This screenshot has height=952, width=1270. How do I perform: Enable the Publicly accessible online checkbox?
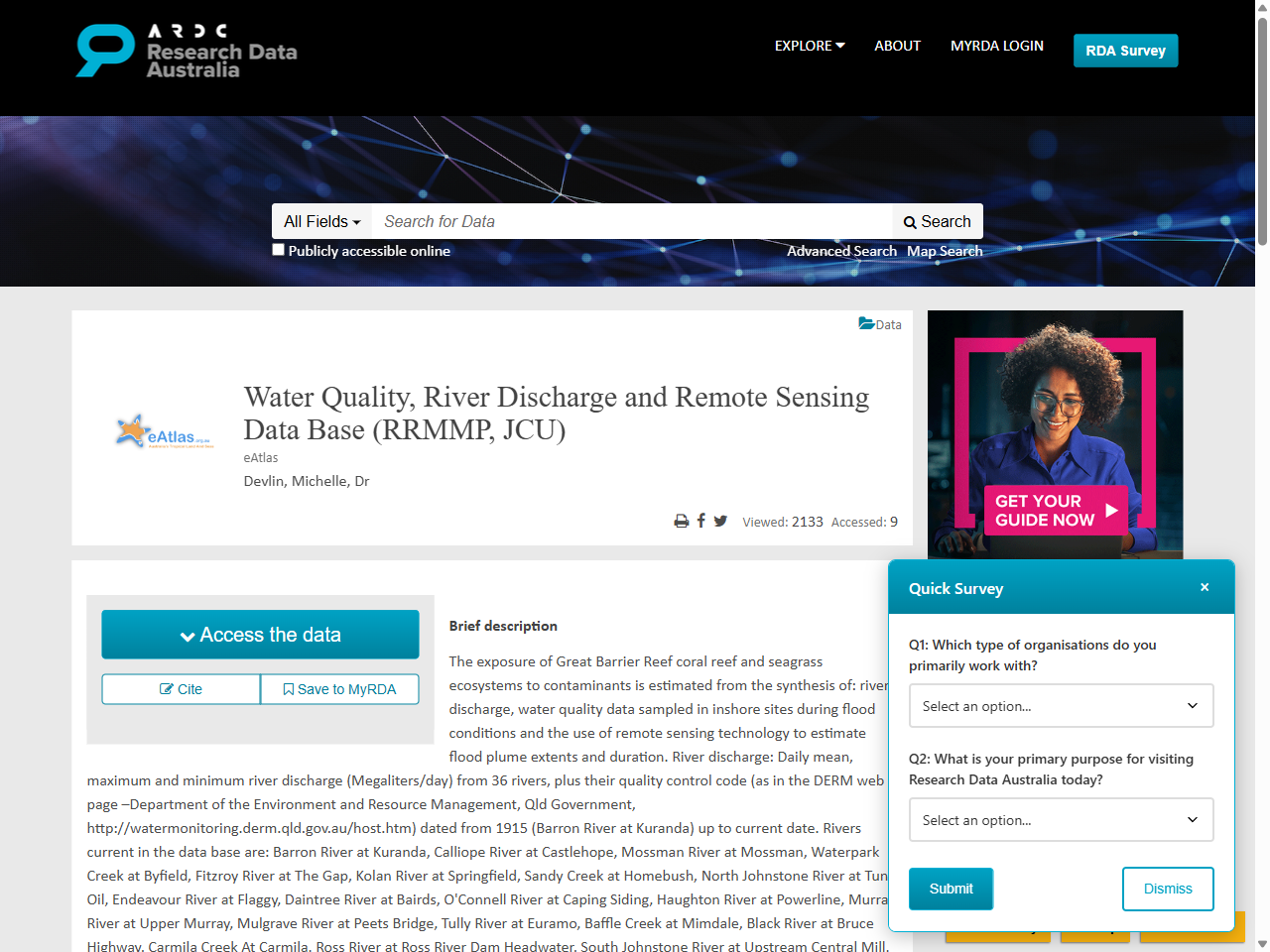278,249
